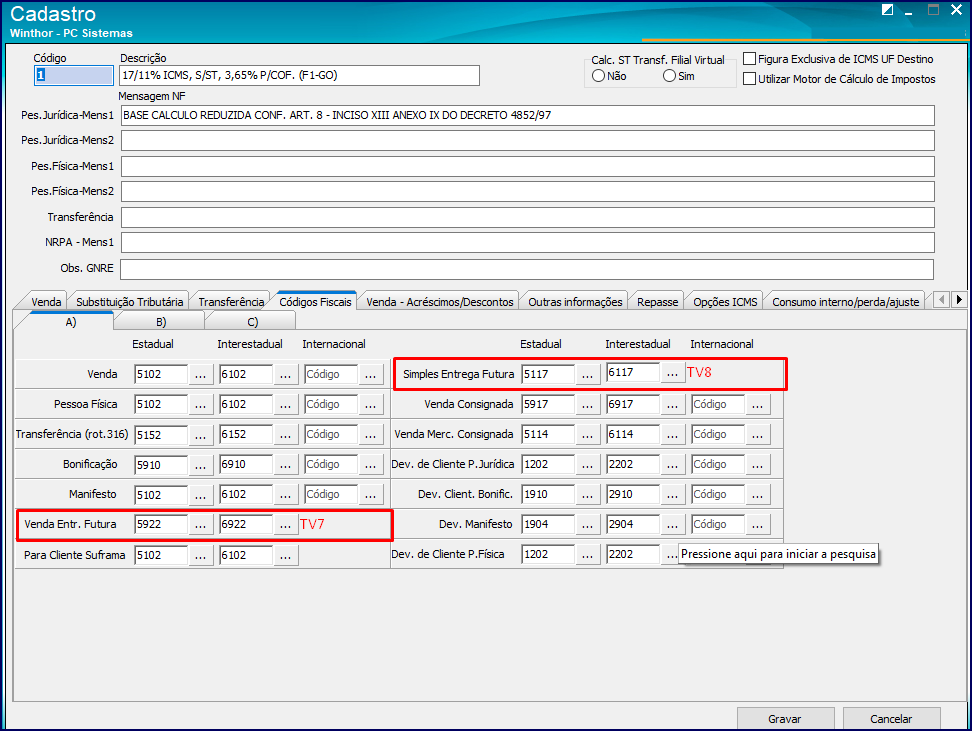This screenshot has height=731, width=972.
Task: Open the Transferência tab
Action: pyautogui.click(x=231, y=302)
